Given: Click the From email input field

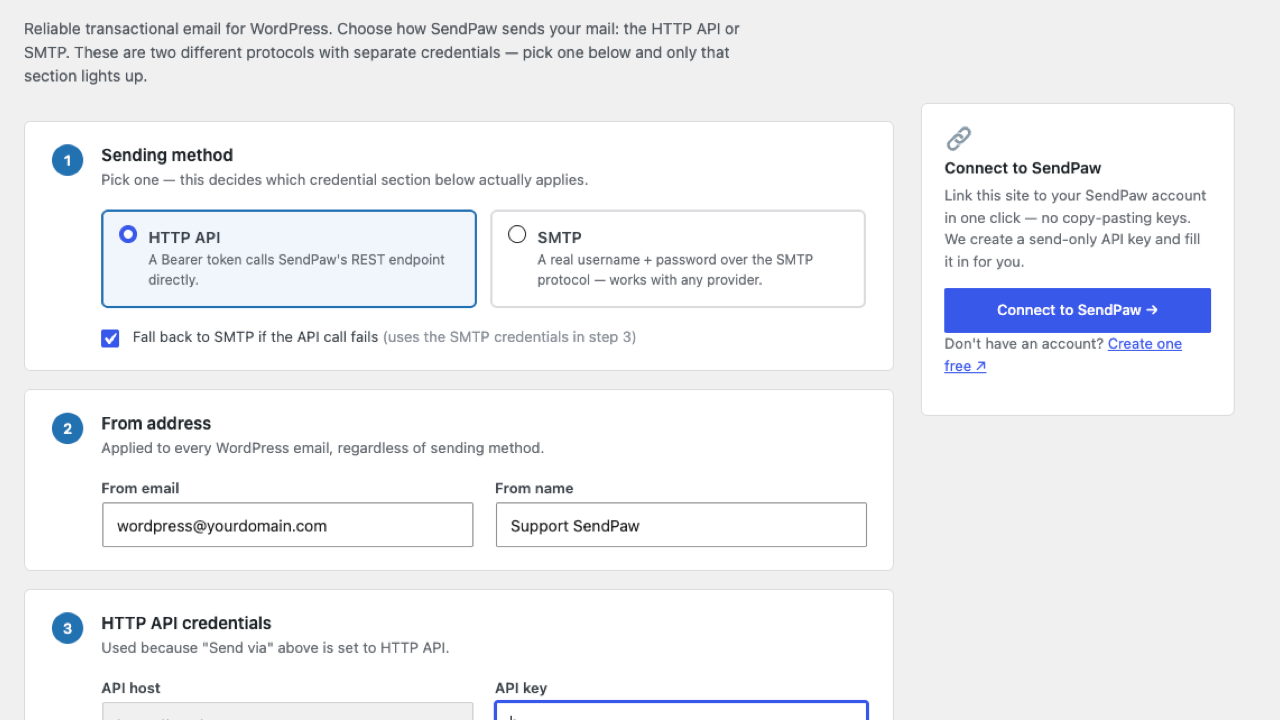Looking at the screenshot, I should click(288, 525).
